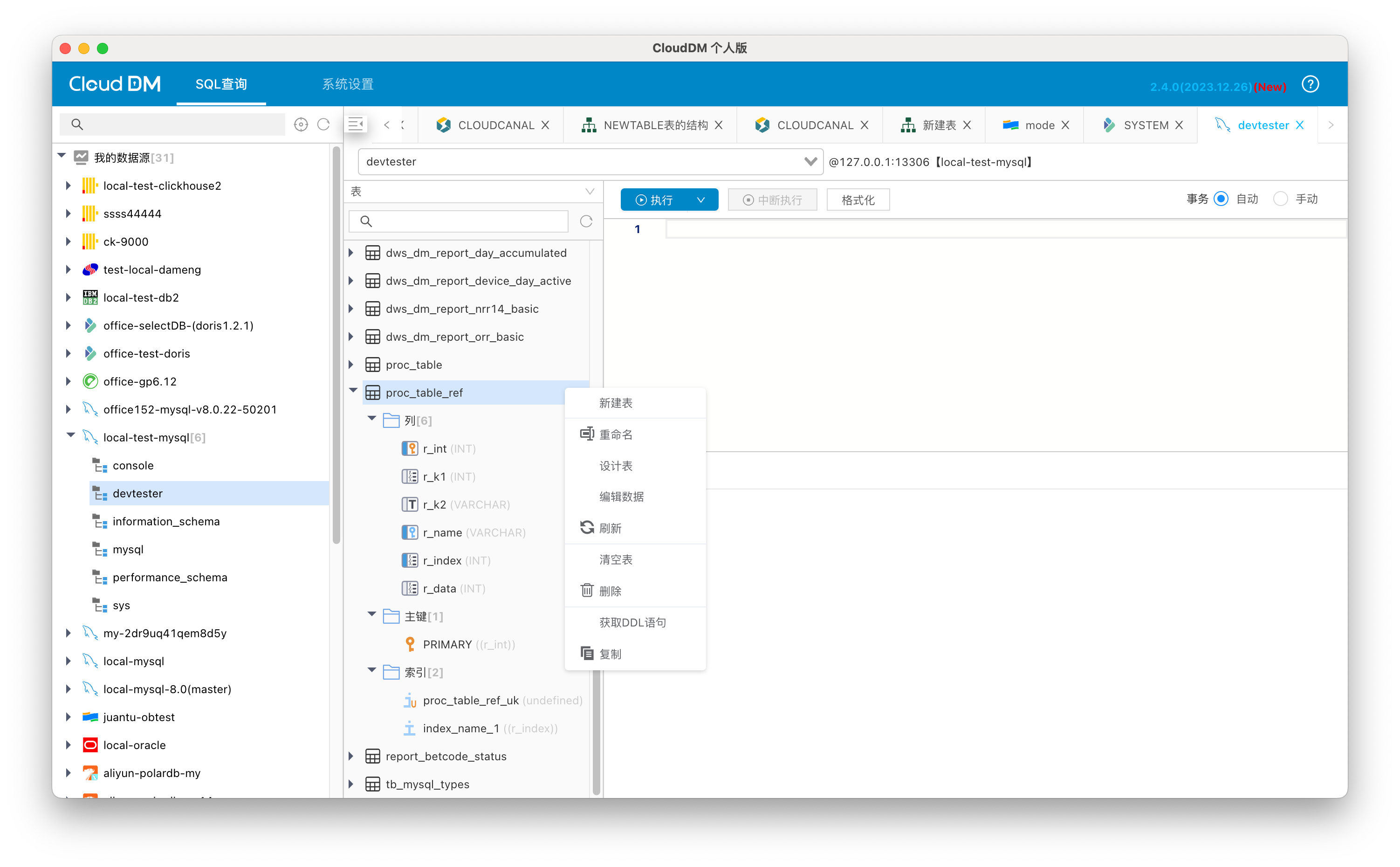The image size is (1400, 867).
Task: Click the locate datasource target icon
Action: pyautogui.click(x=301, y=124)
